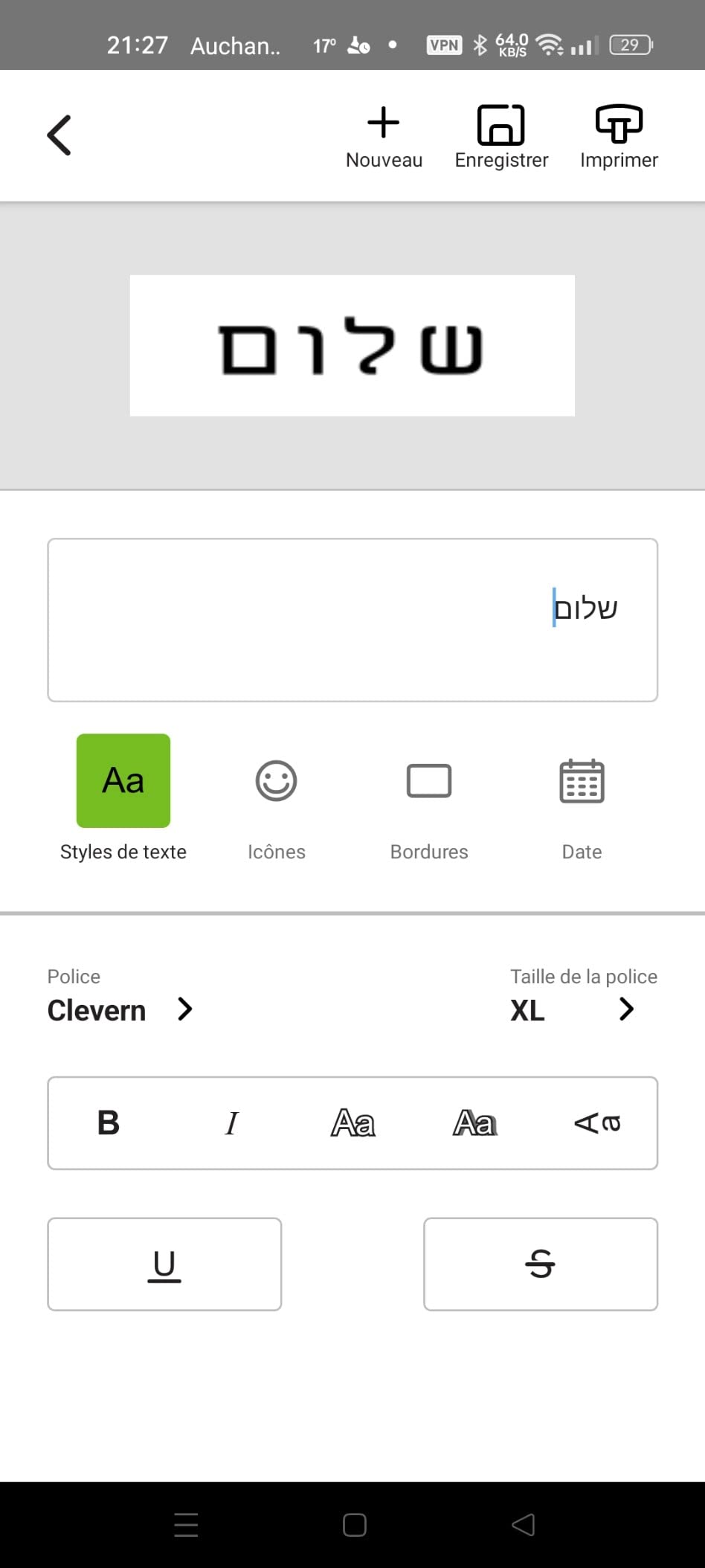The image size is (705, 1568).
Task: Tap the label preview image
Action: tap(352, 346)
